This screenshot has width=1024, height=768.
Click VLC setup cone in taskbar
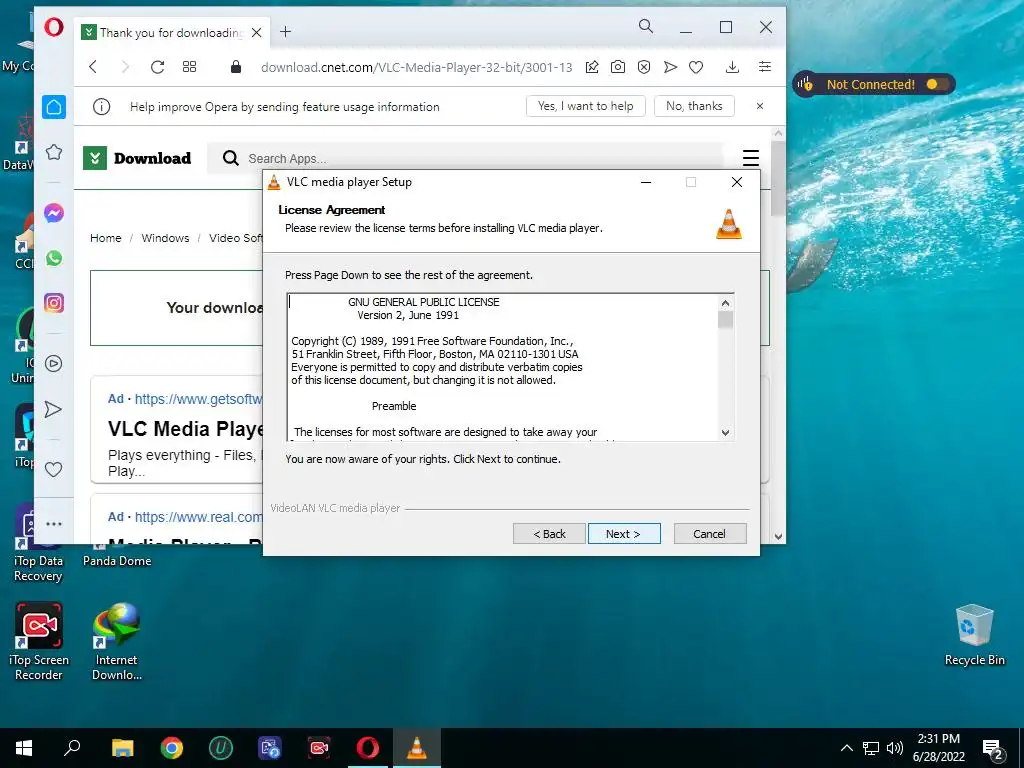(417, 748)
